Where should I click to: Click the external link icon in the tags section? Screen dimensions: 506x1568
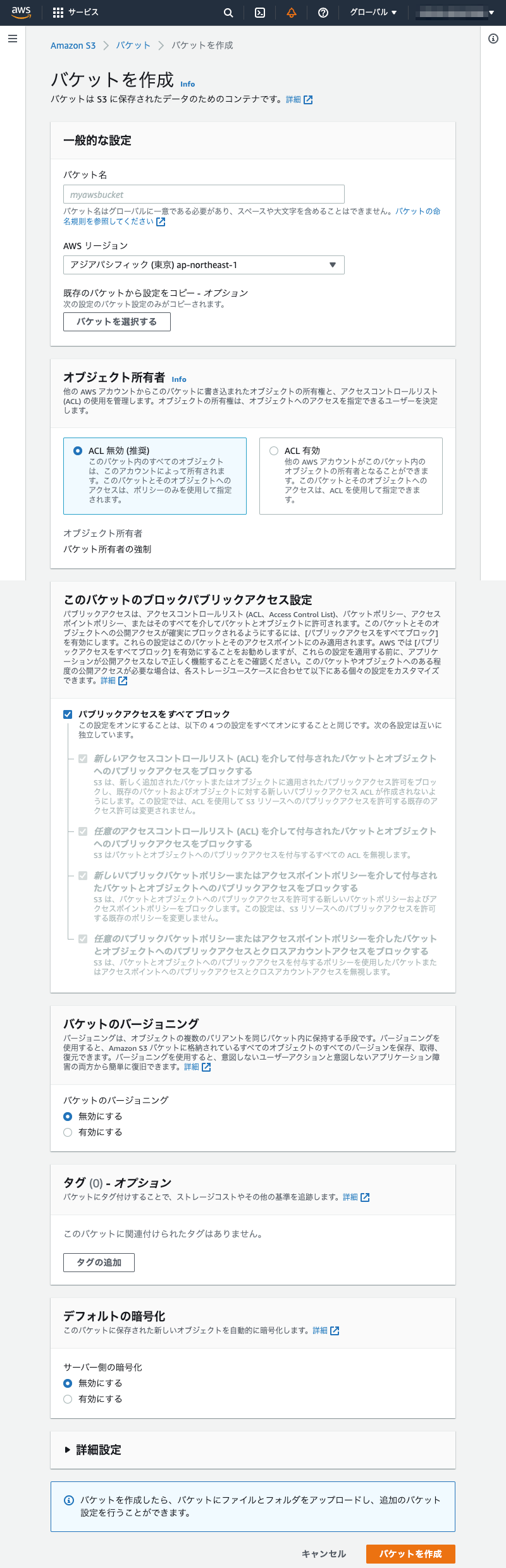click(x=365, y=1197)
